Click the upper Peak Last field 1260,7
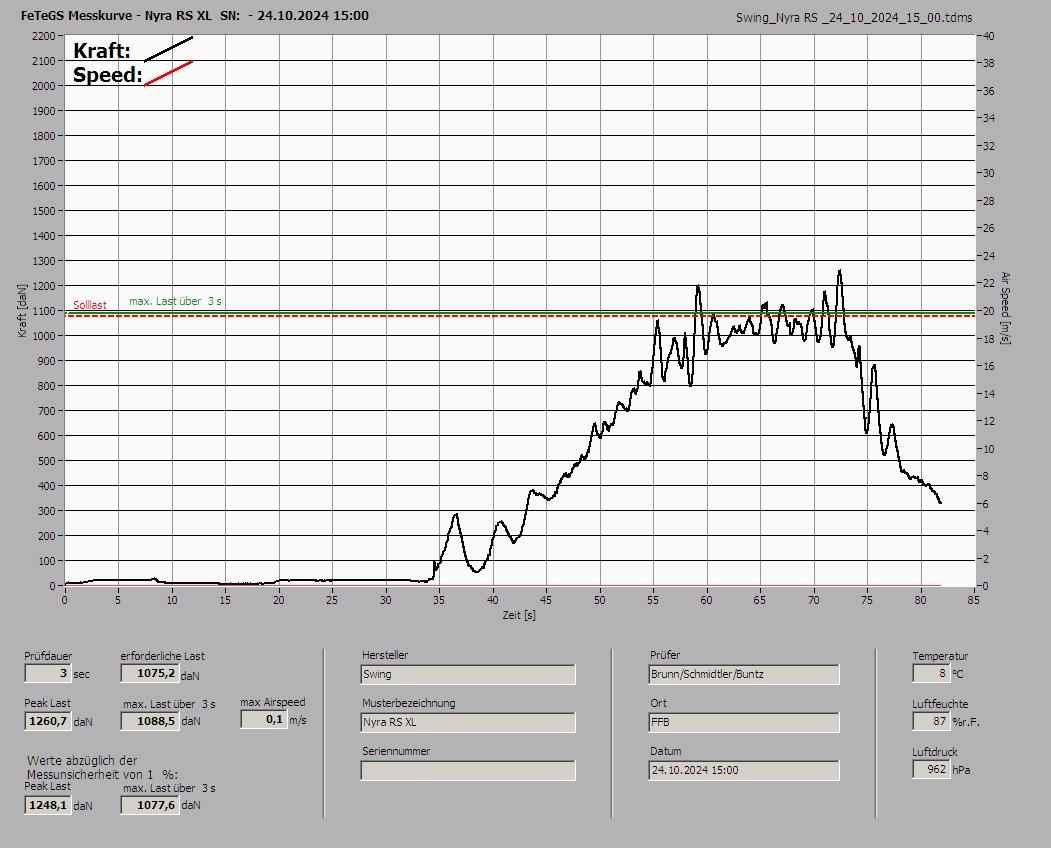Screen dimensions: 1051x848 [48, 721]
